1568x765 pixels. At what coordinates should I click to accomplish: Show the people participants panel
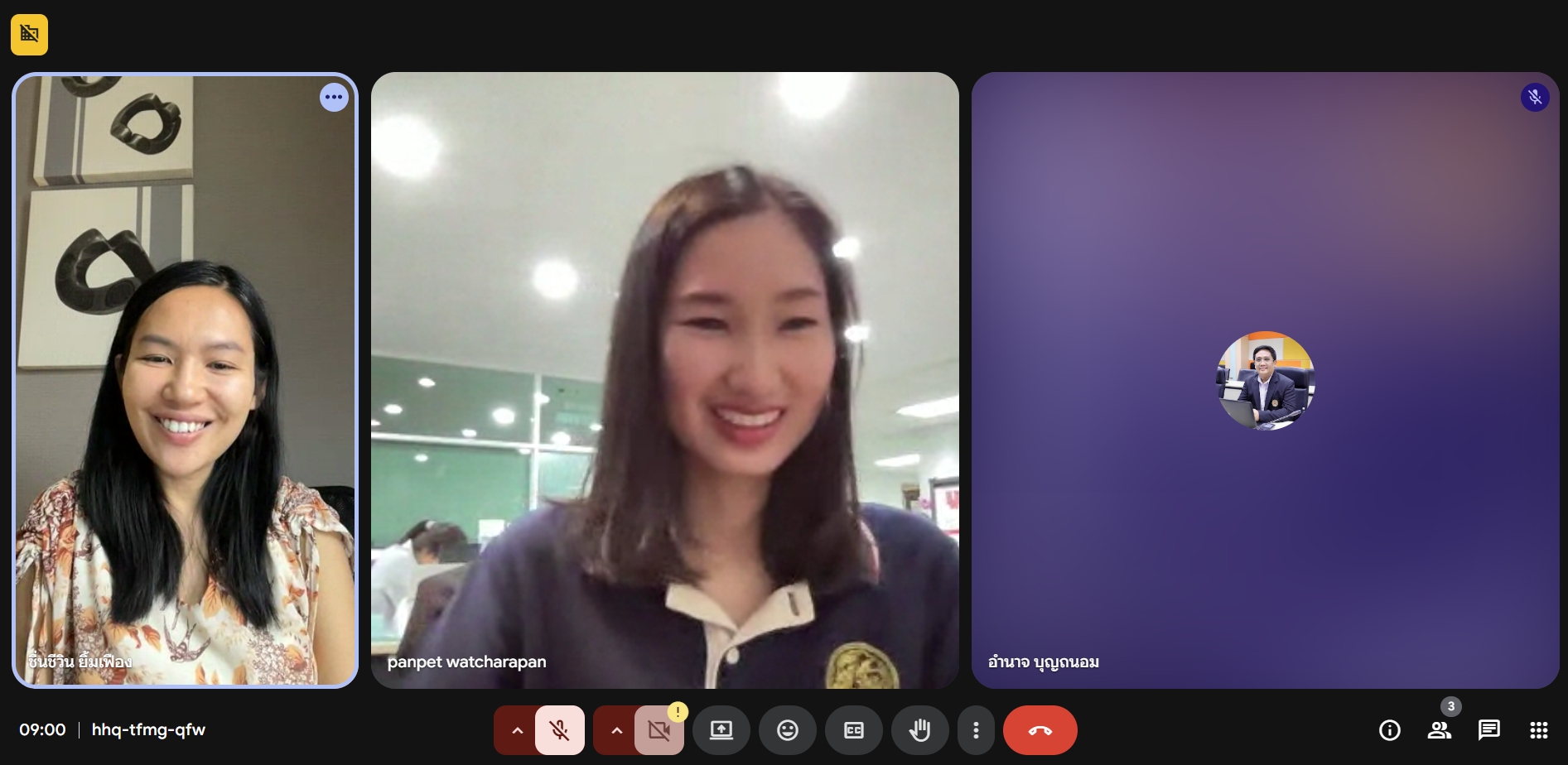(x=1439, y=730)
